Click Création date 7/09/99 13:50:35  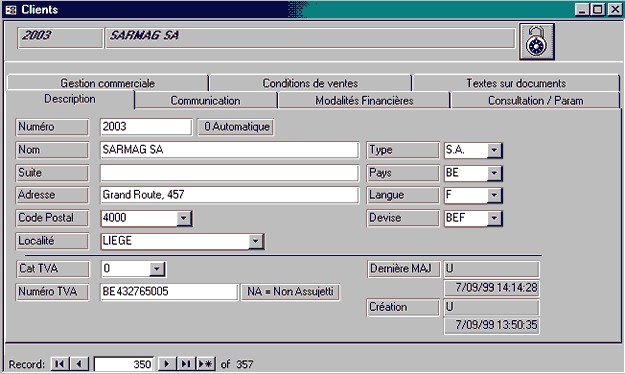pyautogui.click(x=492, y=325)
